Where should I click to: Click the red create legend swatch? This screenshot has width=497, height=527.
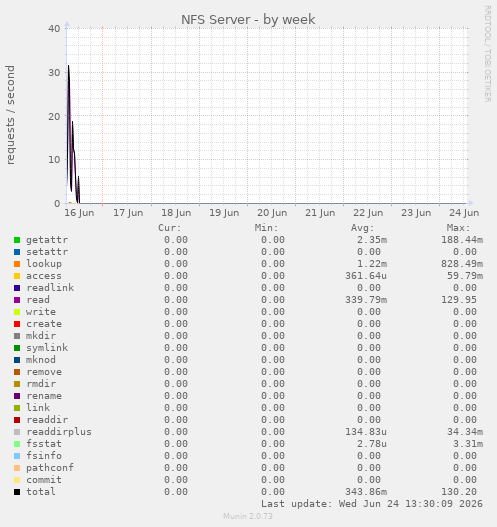pyautogui.click(x=17, y=324)
